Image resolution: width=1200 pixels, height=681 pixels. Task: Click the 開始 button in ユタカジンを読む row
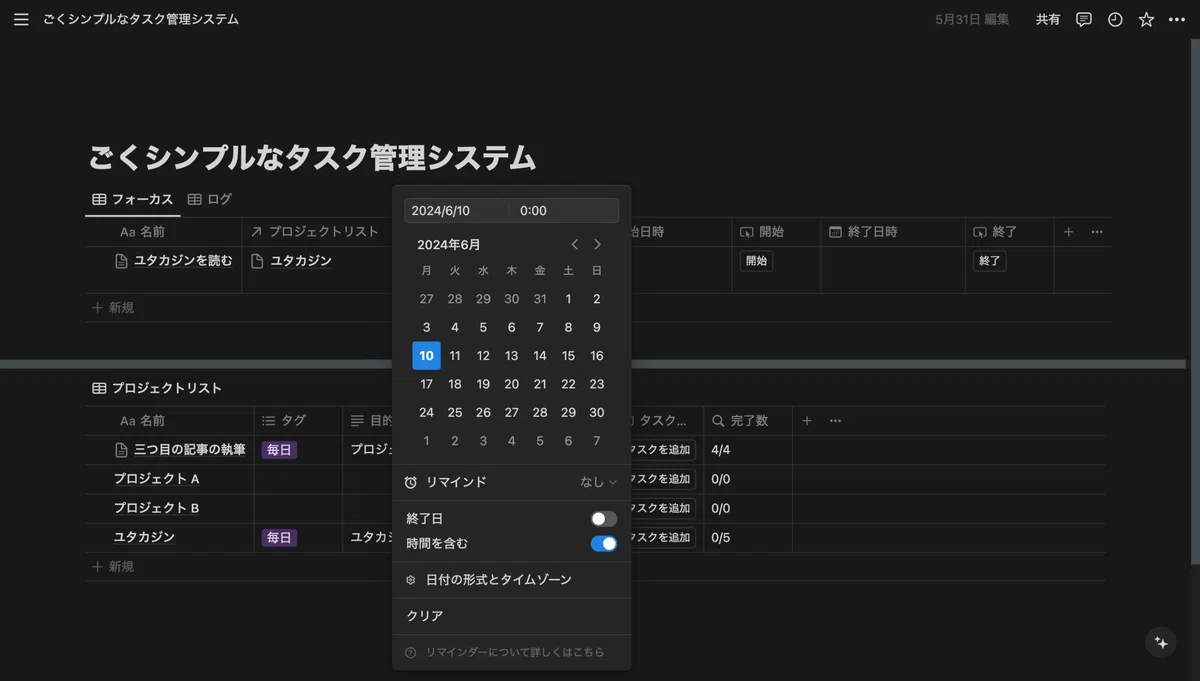(x=756, y=261)
